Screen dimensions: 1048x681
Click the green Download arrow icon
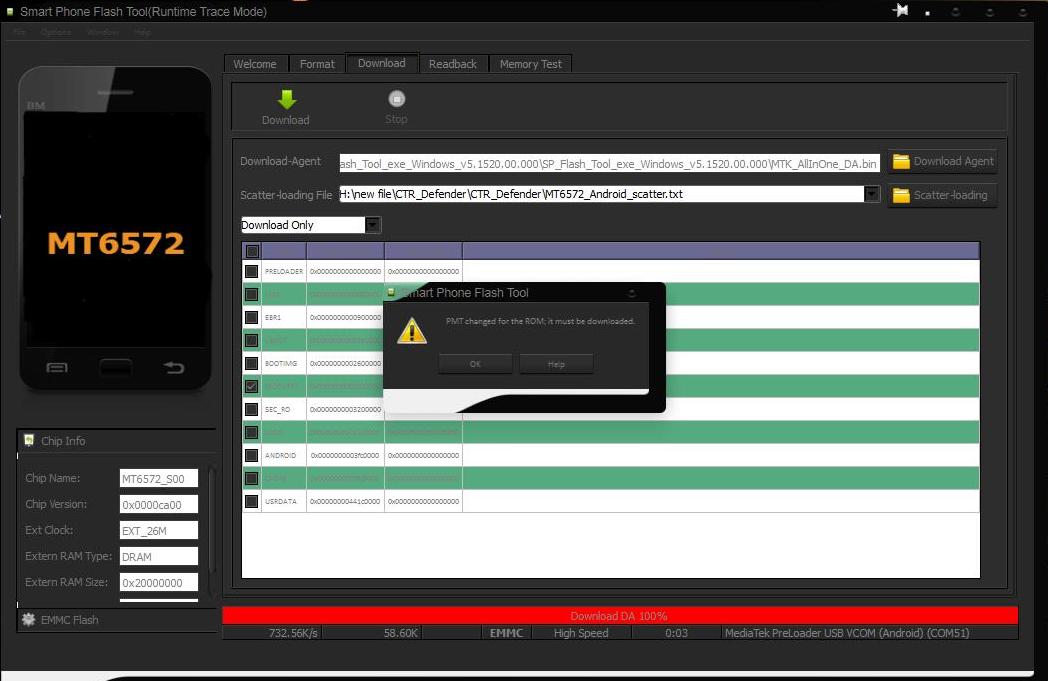287,99
